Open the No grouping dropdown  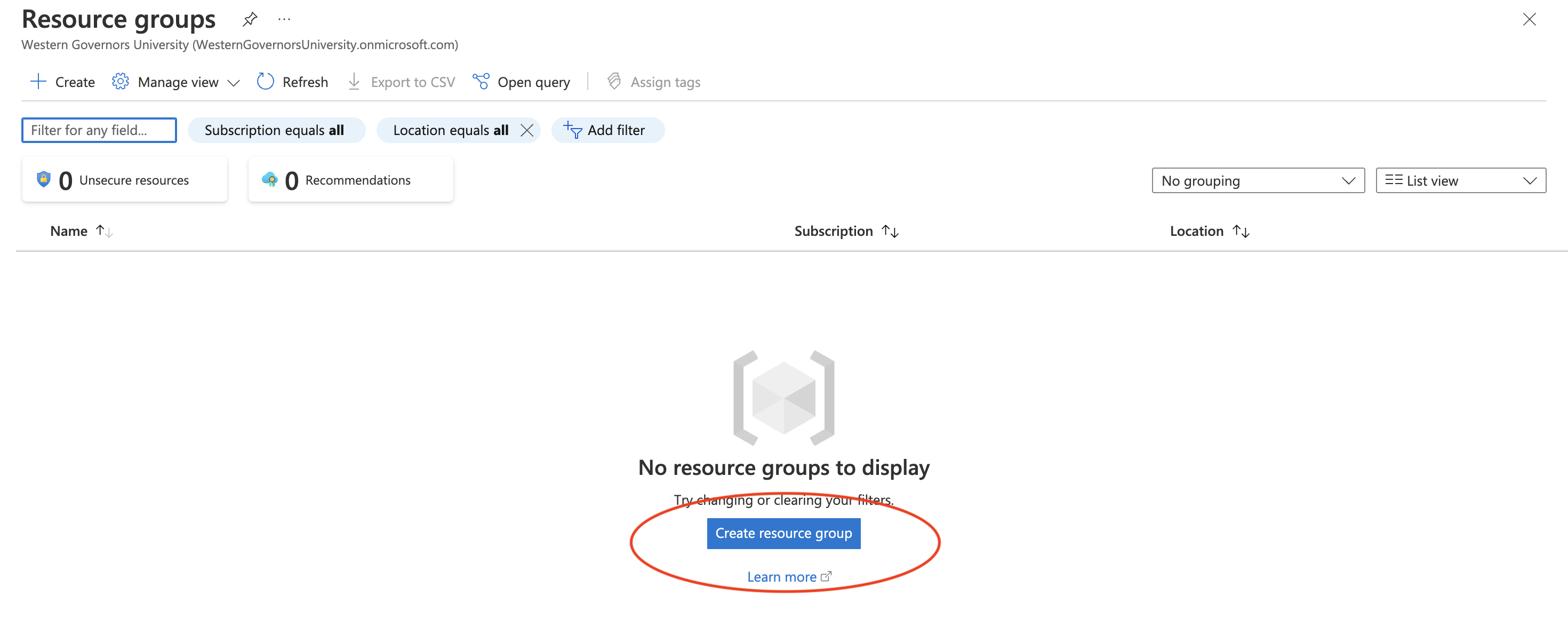[x=1258, y=180]
